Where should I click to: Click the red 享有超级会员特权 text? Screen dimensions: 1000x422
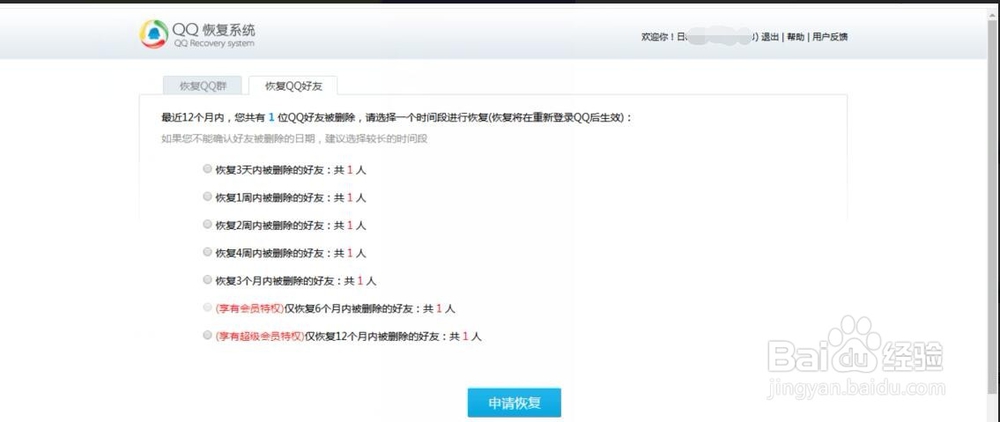[x=260, y=336]
